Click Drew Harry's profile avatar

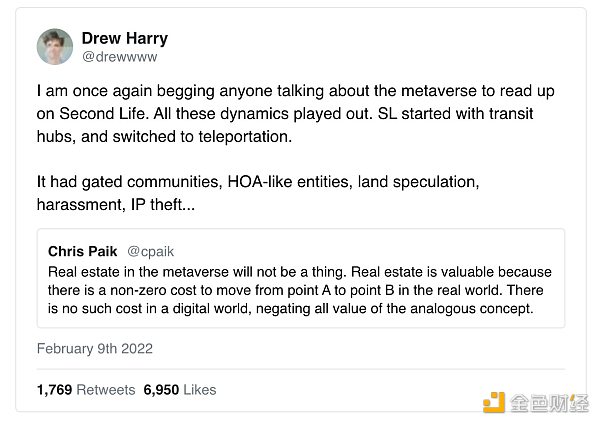click(x=55, y=47)
